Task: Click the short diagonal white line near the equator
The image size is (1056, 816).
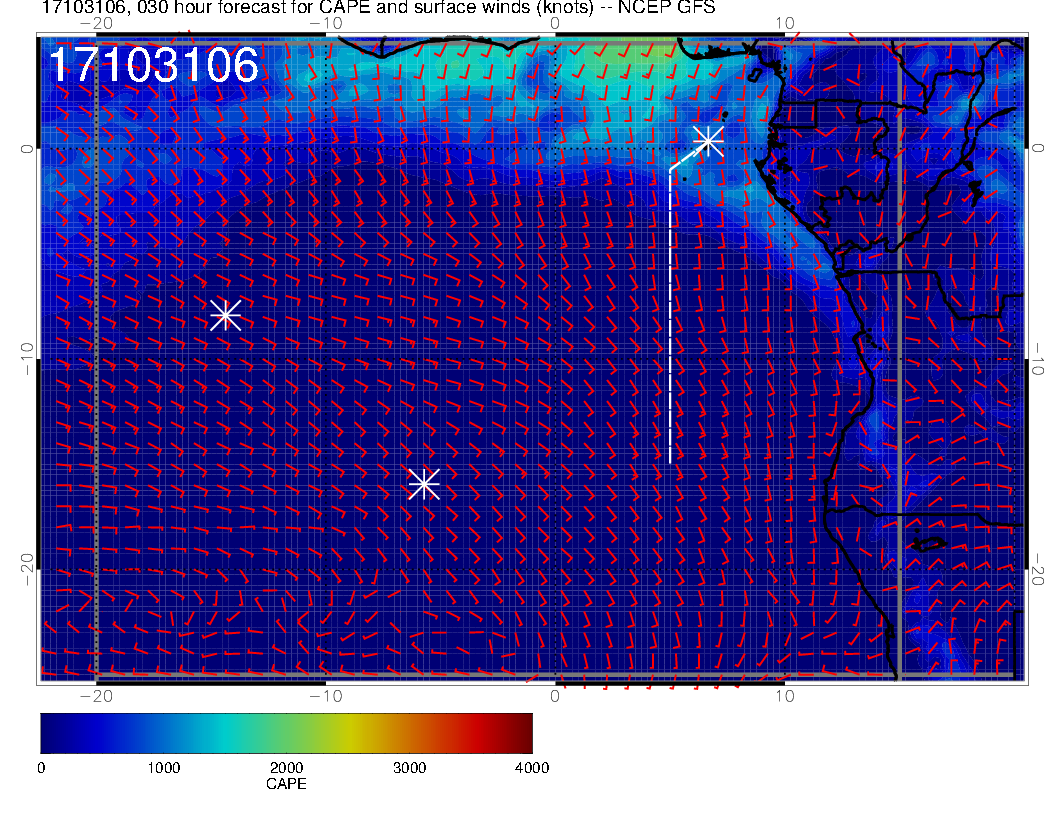Action: coord(686,157)
